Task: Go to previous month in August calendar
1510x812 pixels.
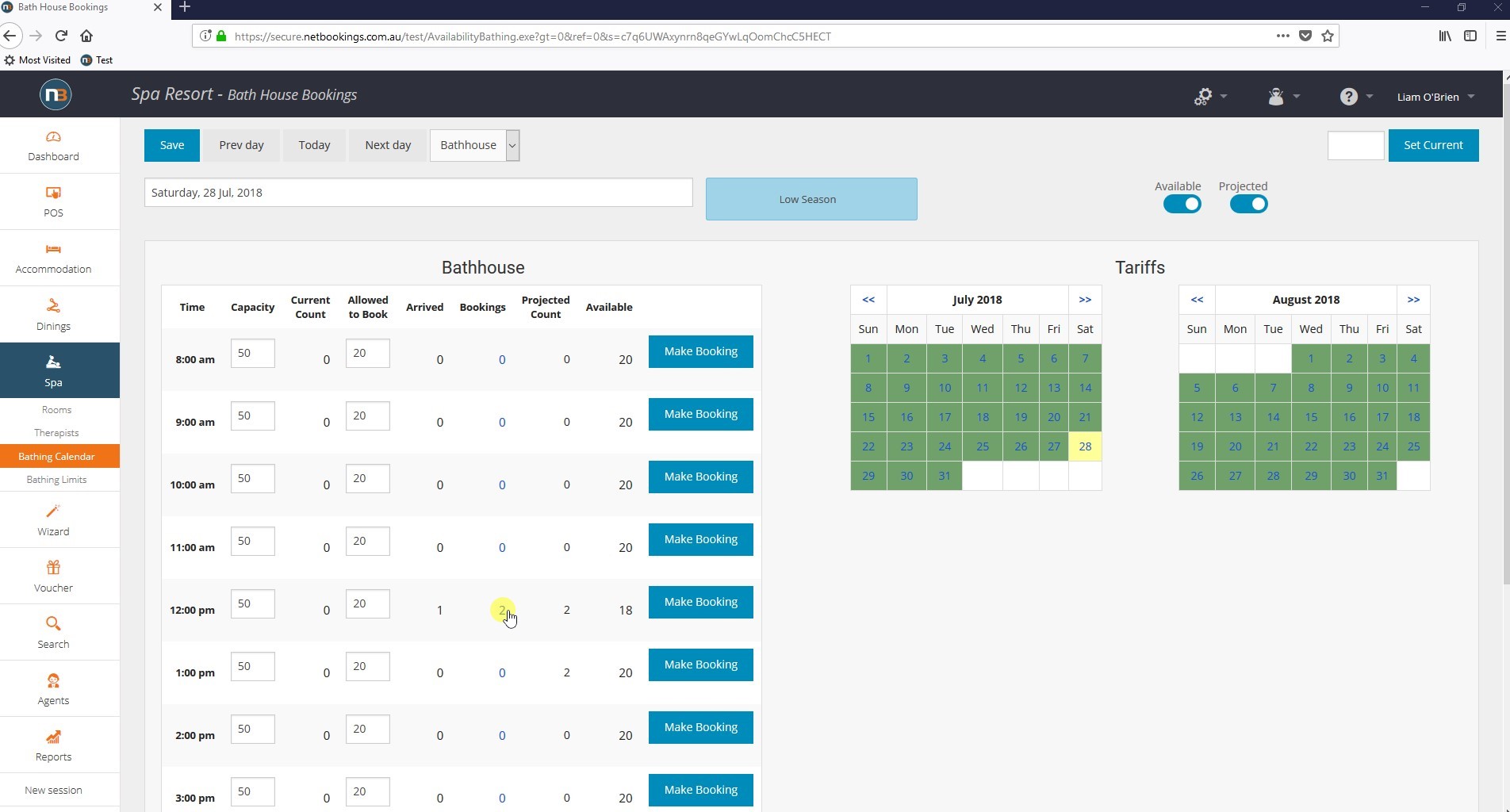Action: click(1197, 300)
